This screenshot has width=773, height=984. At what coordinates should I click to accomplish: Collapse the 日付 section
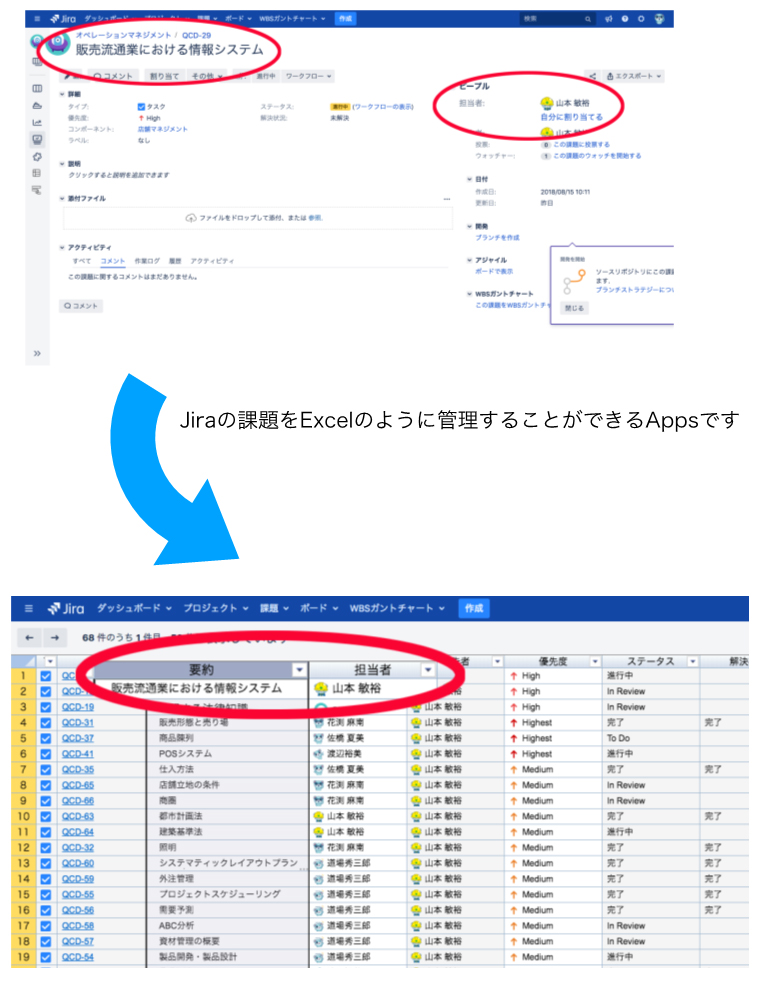pos(469,179)
